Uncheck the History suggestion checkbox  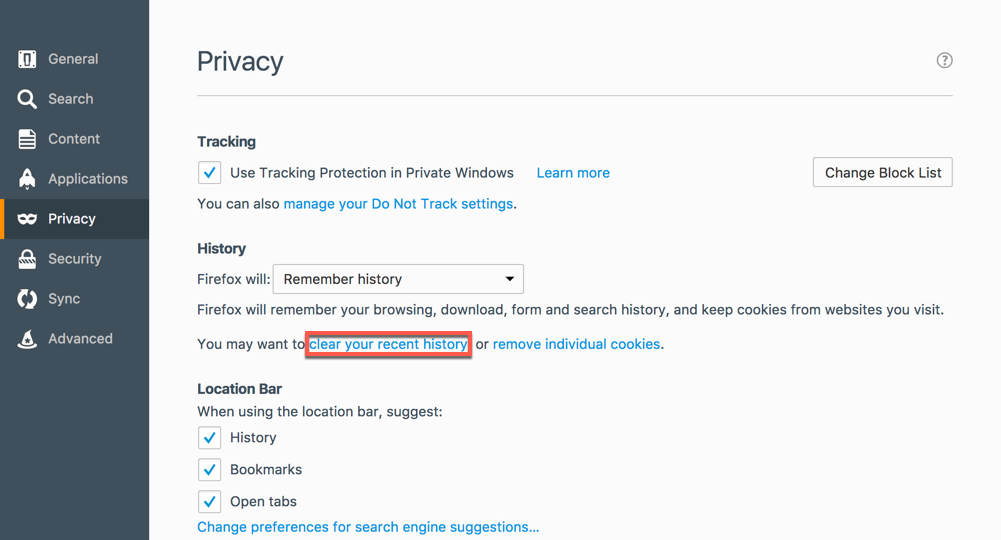(x=209, y=438)
